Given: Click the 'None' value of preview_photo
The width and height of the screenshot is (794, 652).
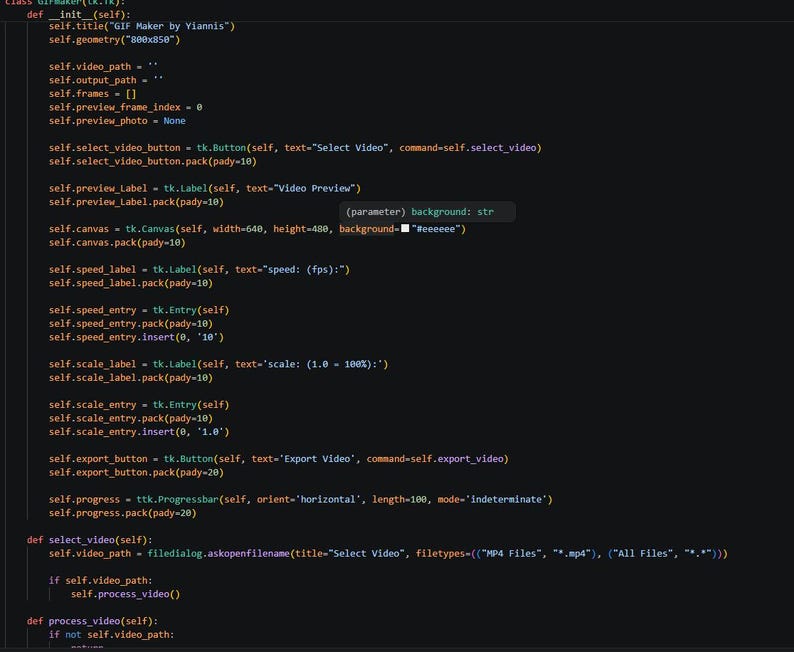Looking at the screenshot, I should click(174, 120).
